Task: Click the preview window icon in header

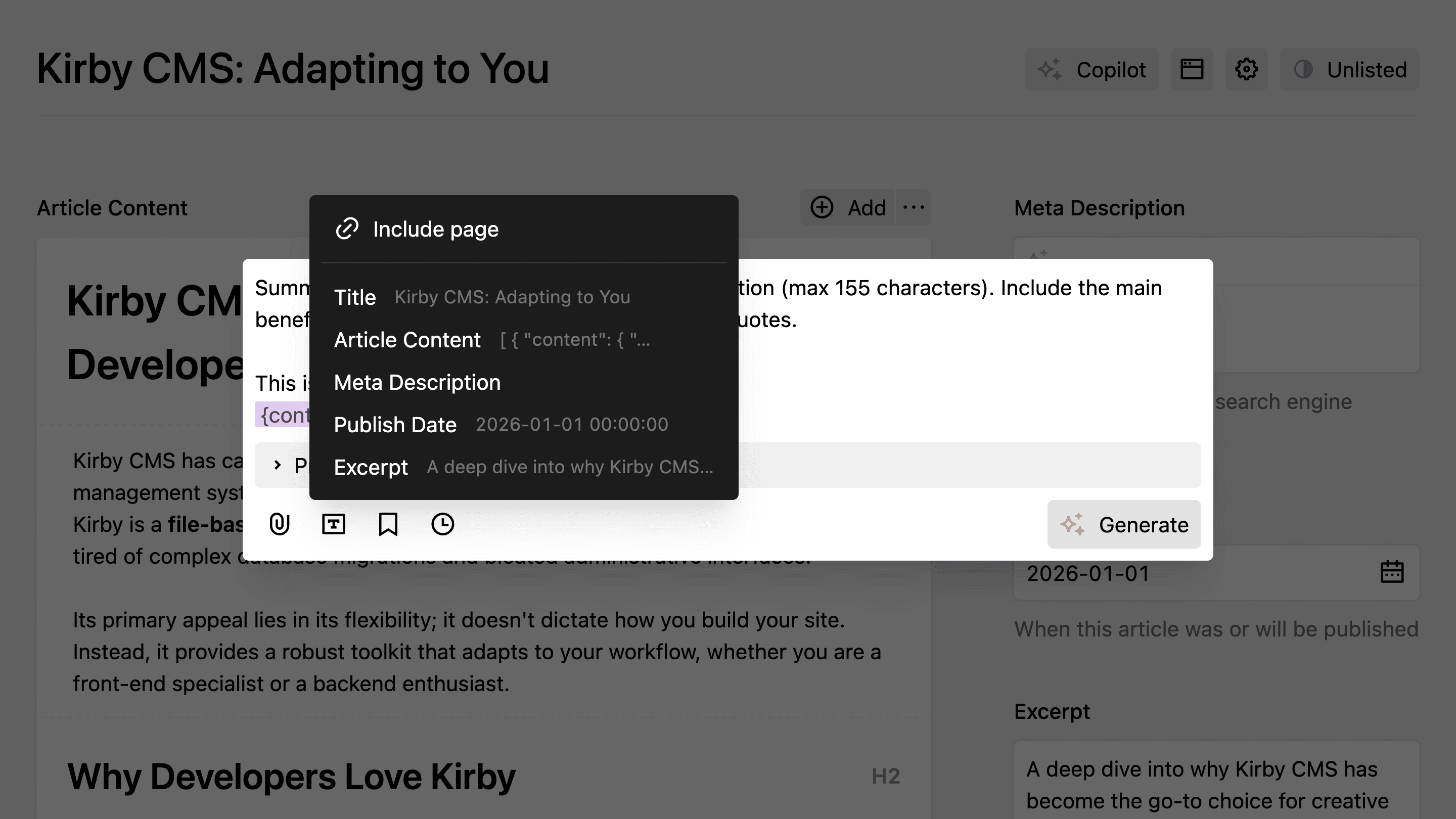Action: point(1192,70)
